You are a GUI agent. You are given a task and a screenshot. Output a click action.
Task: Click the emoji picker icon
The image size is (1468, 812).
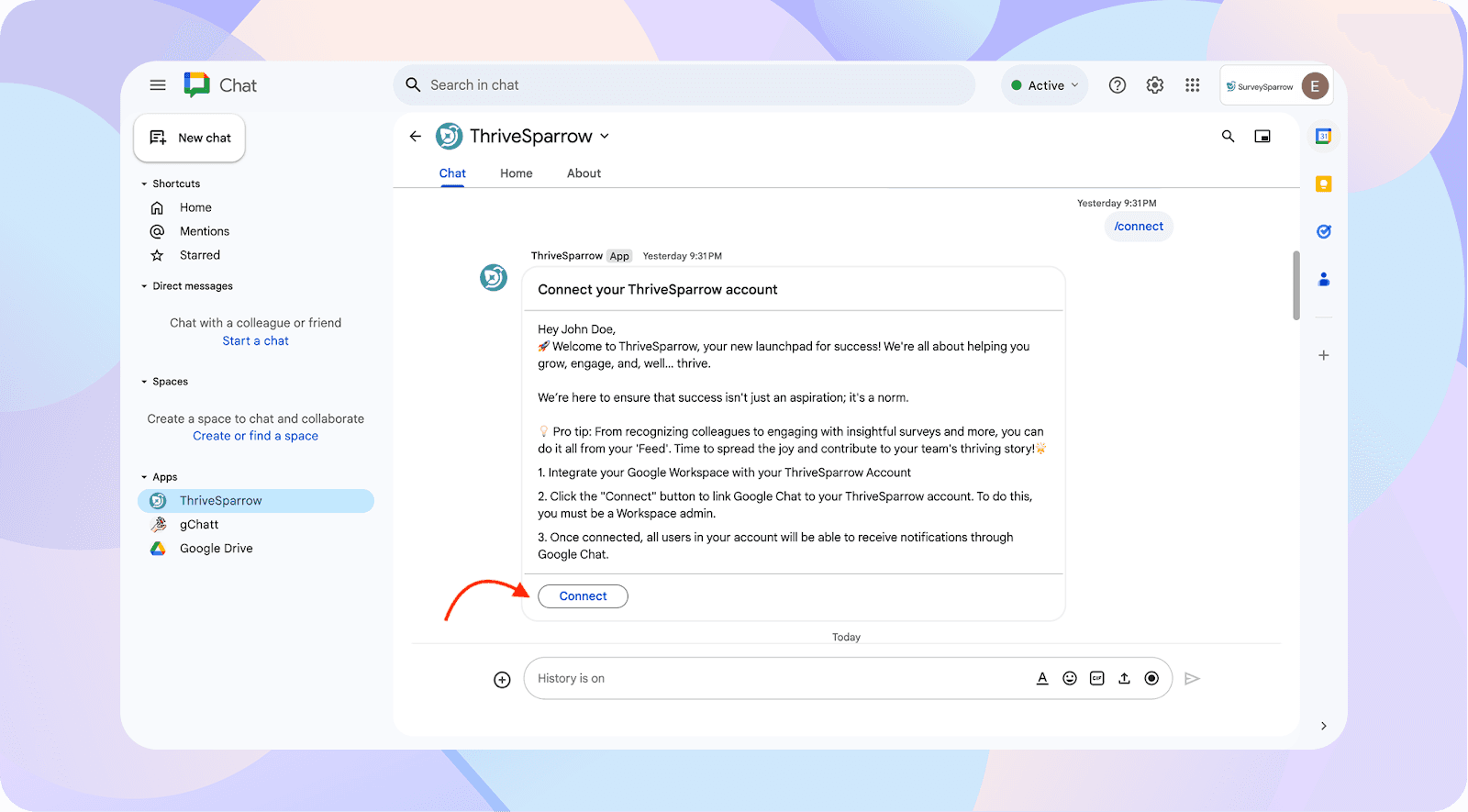click(x=1069, y=678)
